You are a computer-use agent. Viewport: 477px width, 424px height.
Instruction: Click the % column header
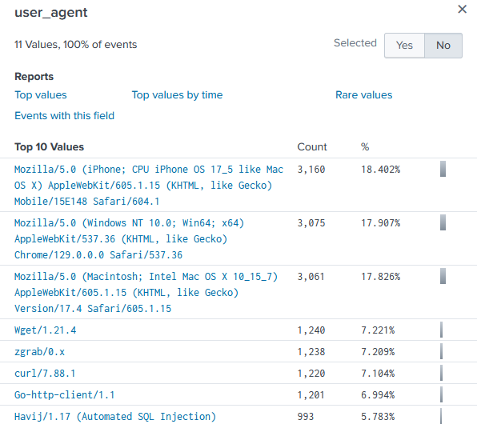pyautogui.click(x=365, y=147)
